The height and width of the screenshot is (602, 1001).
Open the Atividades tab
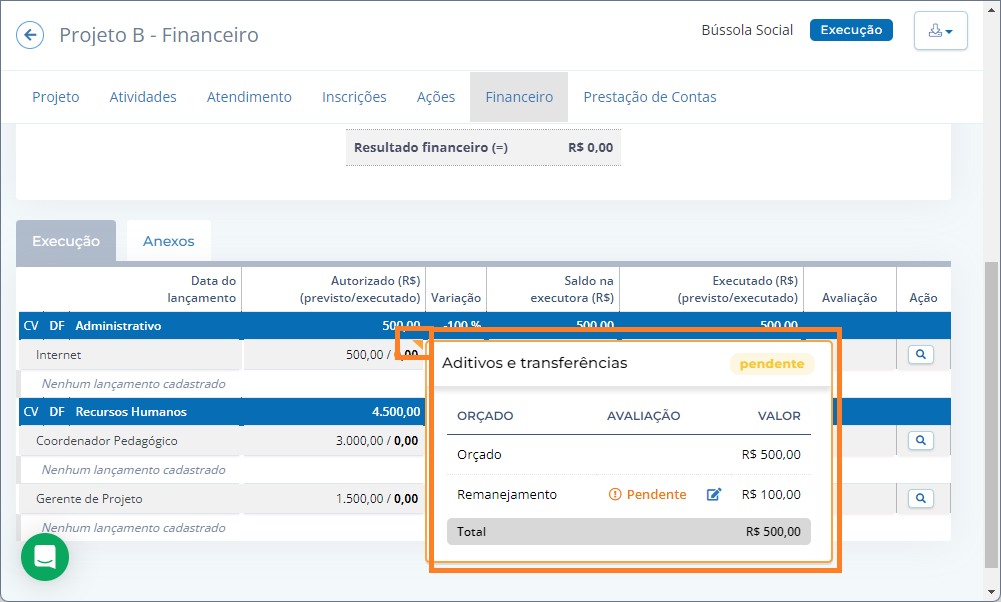(143, 97)
